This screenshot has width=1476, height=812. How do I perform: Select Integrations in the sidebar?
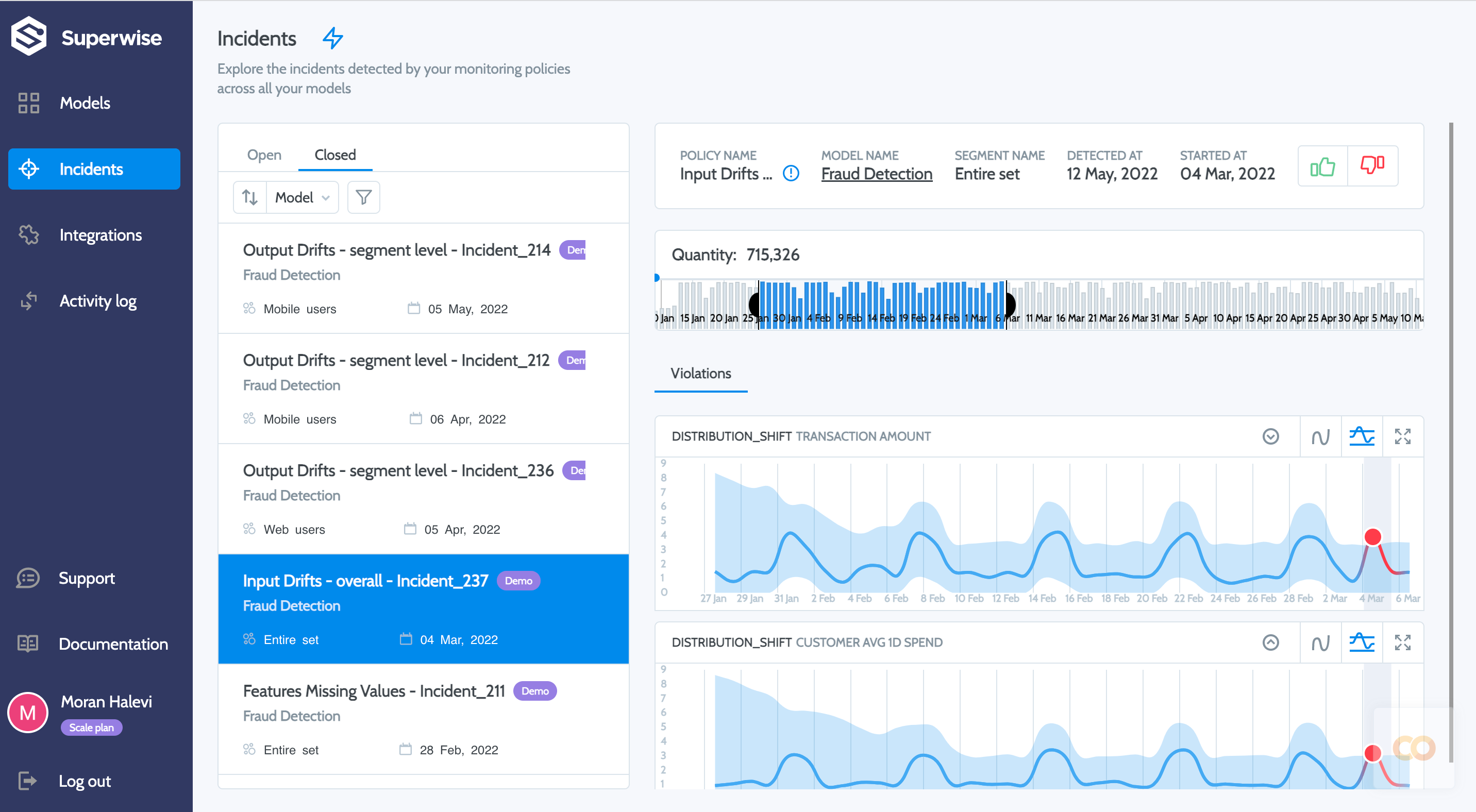pos(101,235)
